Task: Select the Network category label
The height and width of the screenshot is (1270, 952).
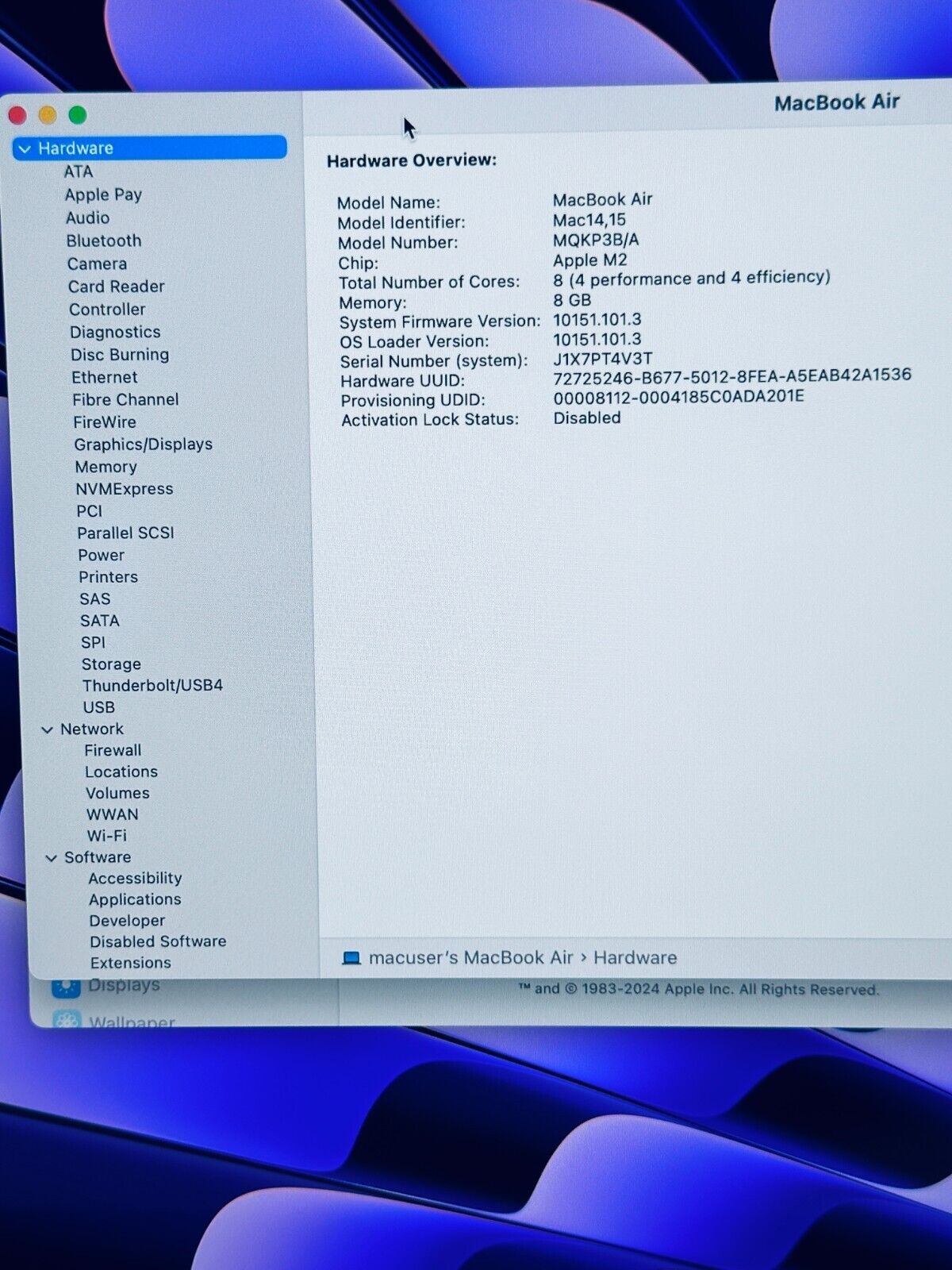Action: pyautogui.click(x=92, y=729)
